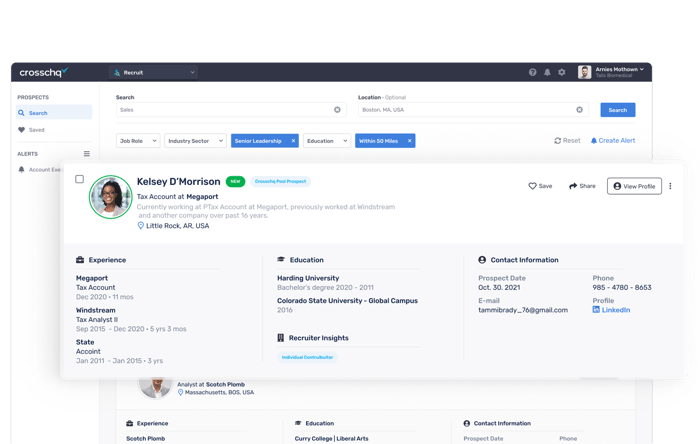Click Kelsey D'Morrison's profile photo

tap(110, 197)
